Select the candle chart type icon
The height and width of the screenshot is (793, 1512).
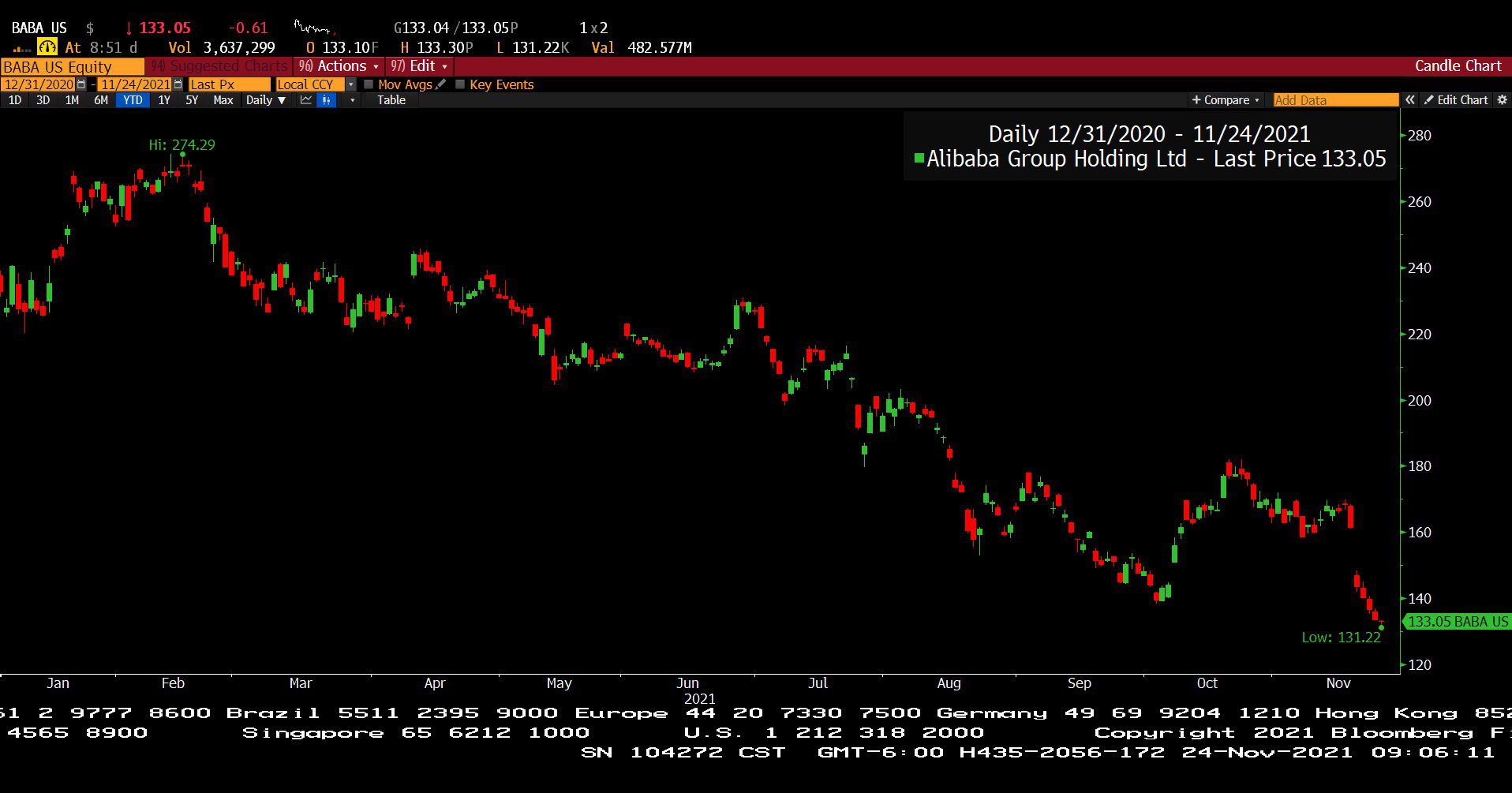click(327, 100)
